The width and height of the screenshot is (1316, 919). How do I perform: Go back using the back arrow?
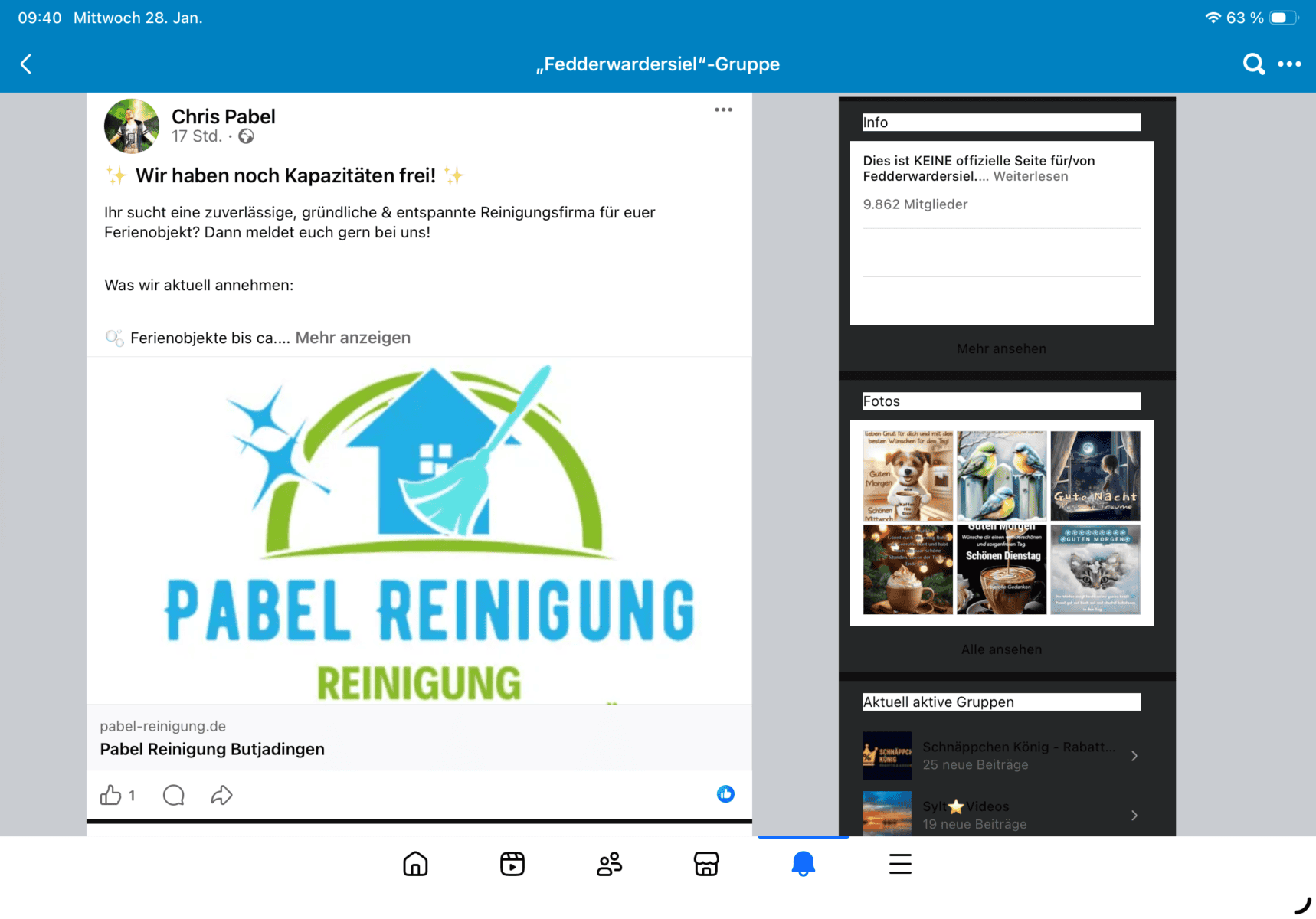click(26, 64)
